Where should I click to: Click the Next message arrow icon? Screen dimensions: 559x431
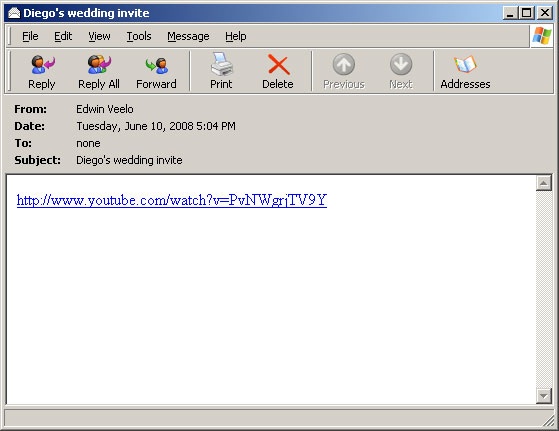coord(401,65)
